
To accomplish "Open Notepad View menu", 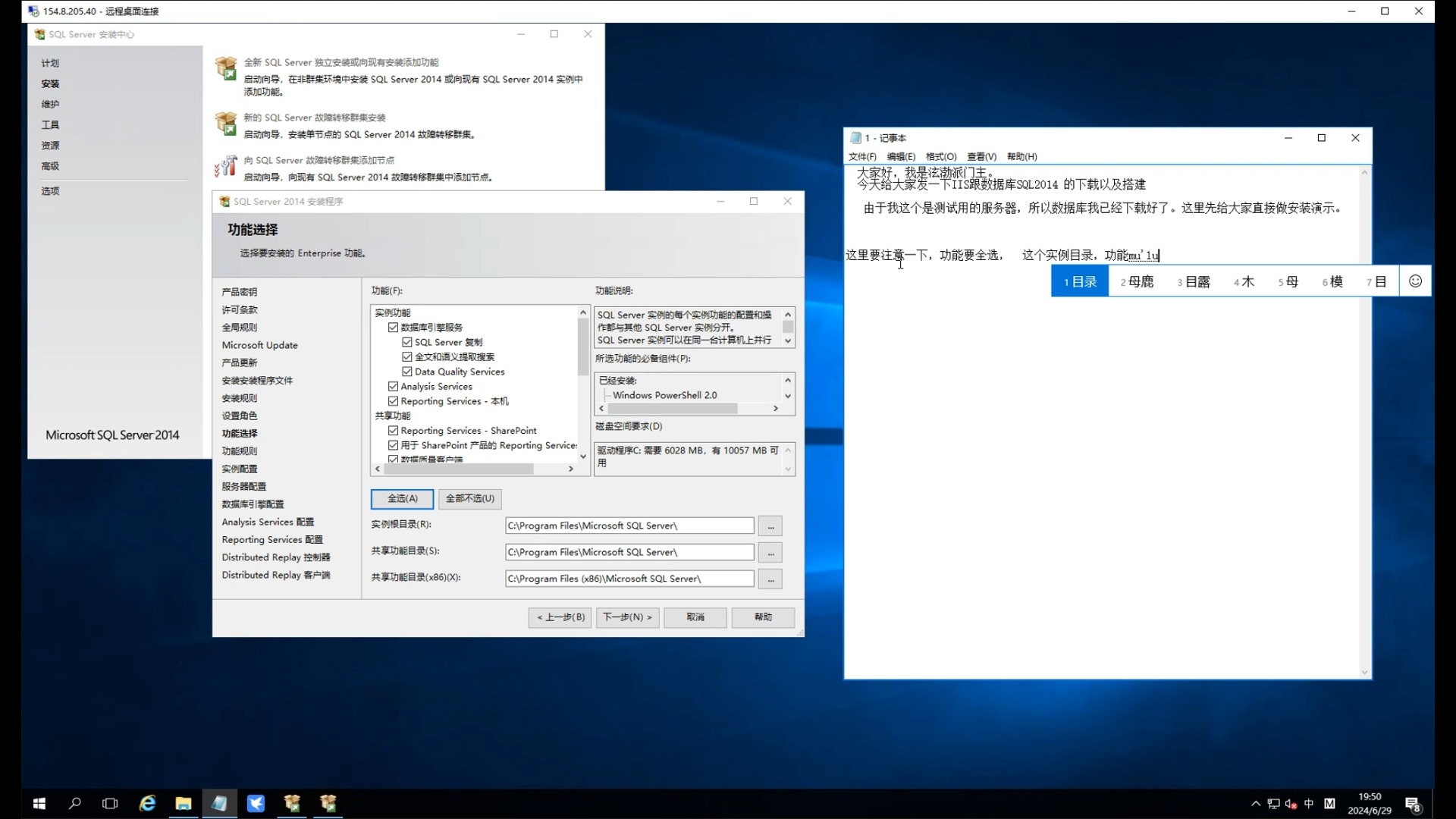I will pos(981,157).
